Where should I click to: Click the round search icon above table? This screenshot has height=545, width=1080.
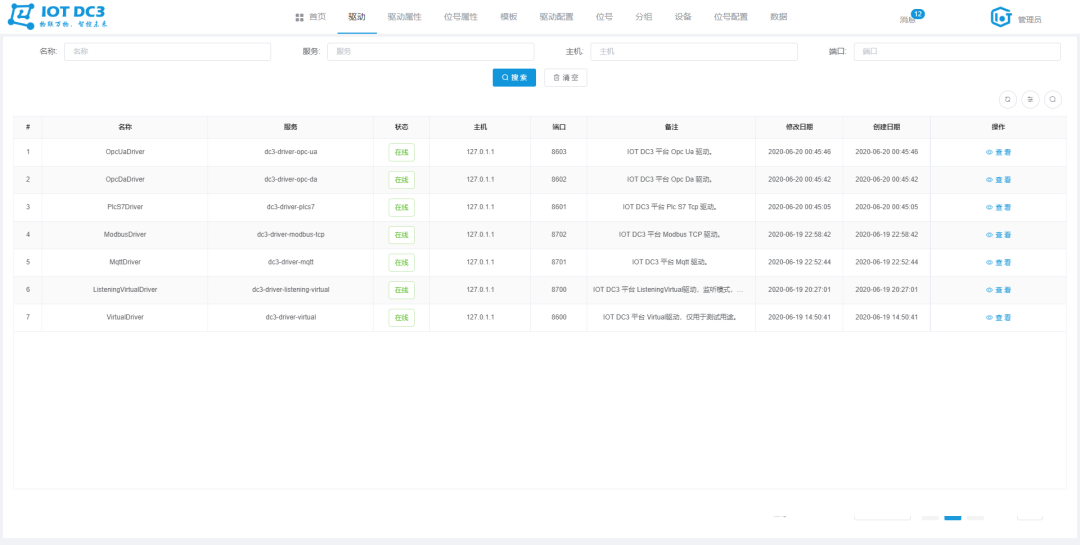[1052, 99]
